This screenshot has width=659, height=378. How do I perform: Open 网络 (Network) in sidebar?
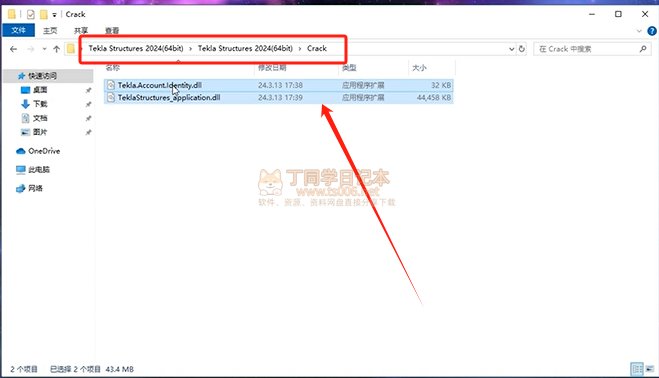point(35,188)
